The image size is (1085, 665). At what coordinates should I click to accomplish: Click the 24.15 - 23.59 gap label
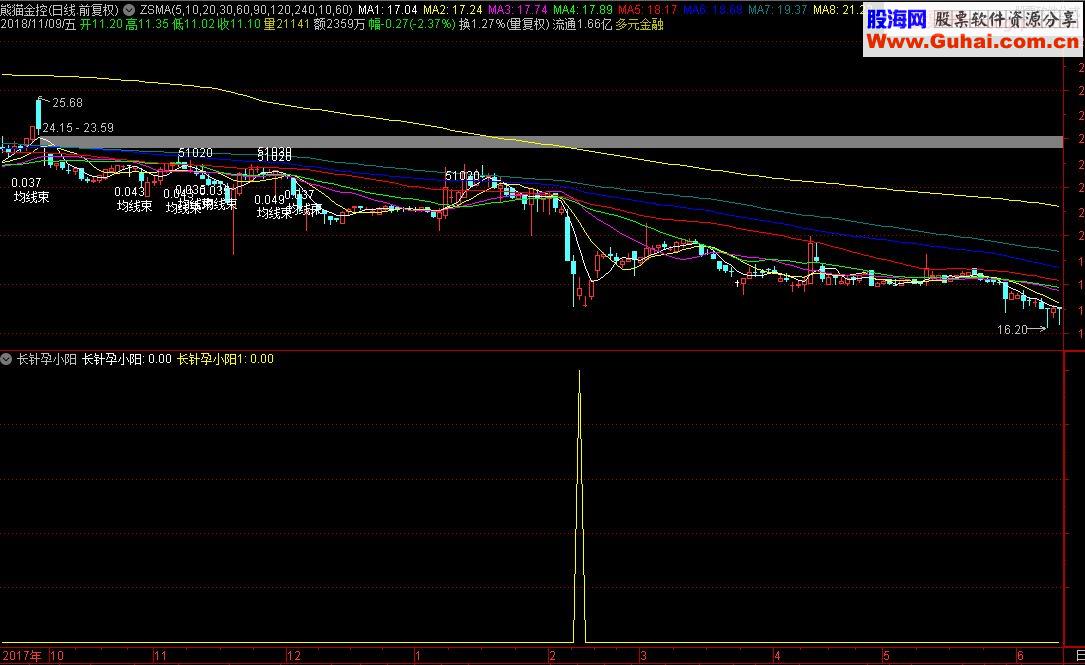click(x=78, y=127)
